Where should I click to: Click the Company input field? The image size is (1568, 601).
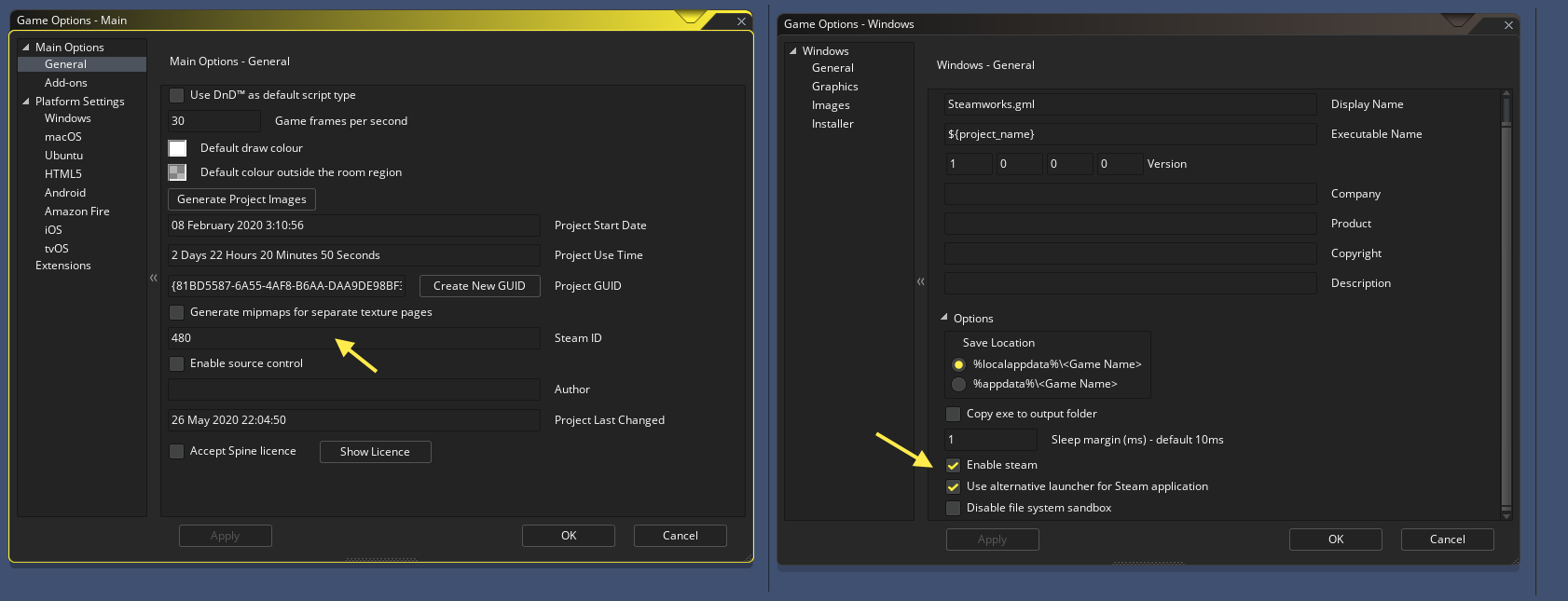pos(1131,194)
